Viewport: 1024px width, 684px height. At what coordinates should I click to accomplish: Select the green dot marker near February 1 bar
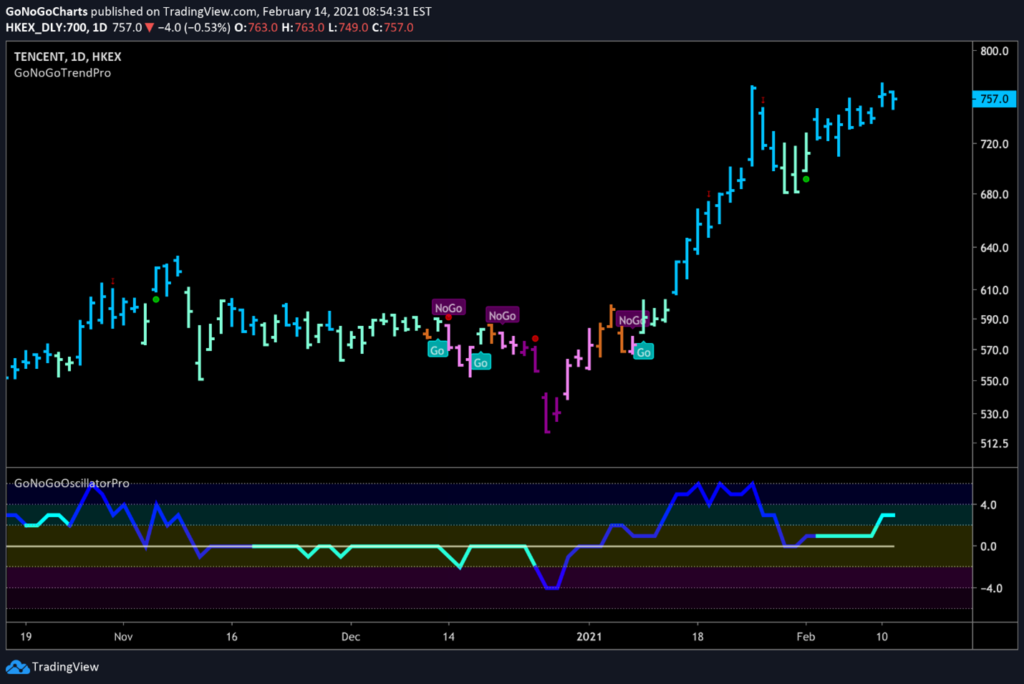click(807, 179)
